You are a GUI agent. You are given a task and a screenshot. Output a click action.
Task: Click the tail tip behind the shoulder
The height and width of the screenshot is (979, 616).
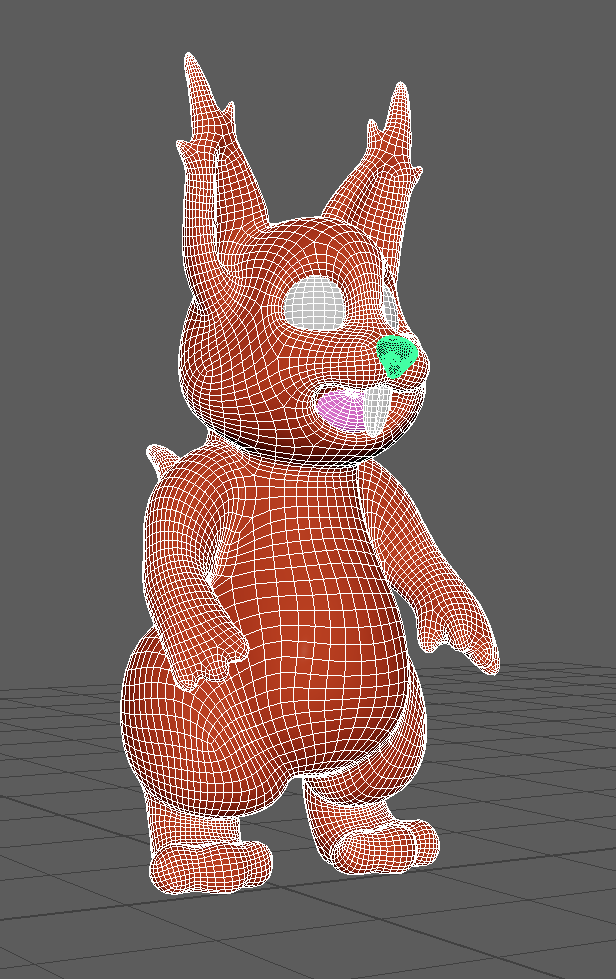point(161,461)
